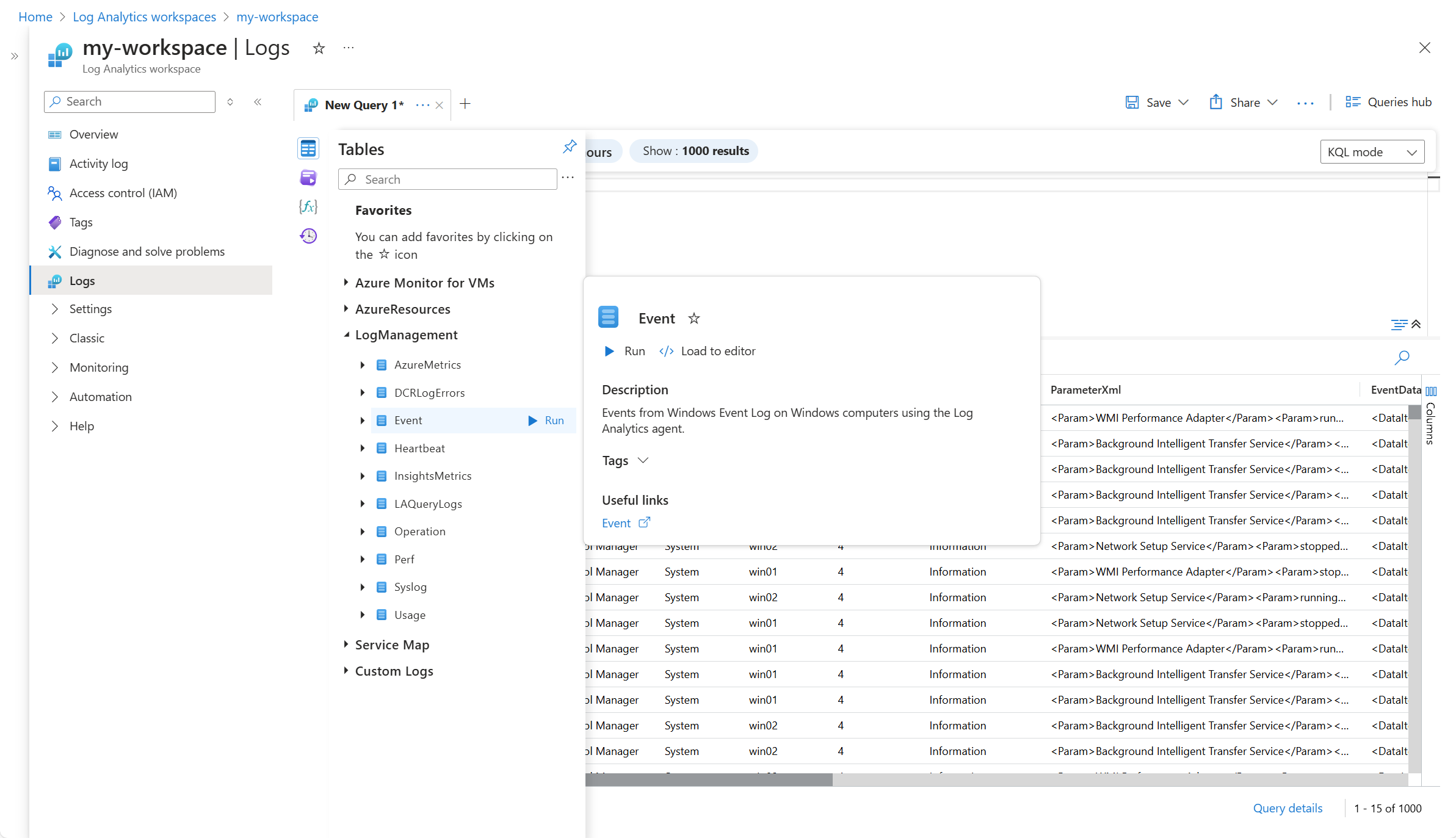Favorite my-workspace with header star
The width and height of the screenshot is (1456, 838).
pyautogui.click(x=319, y=48)
